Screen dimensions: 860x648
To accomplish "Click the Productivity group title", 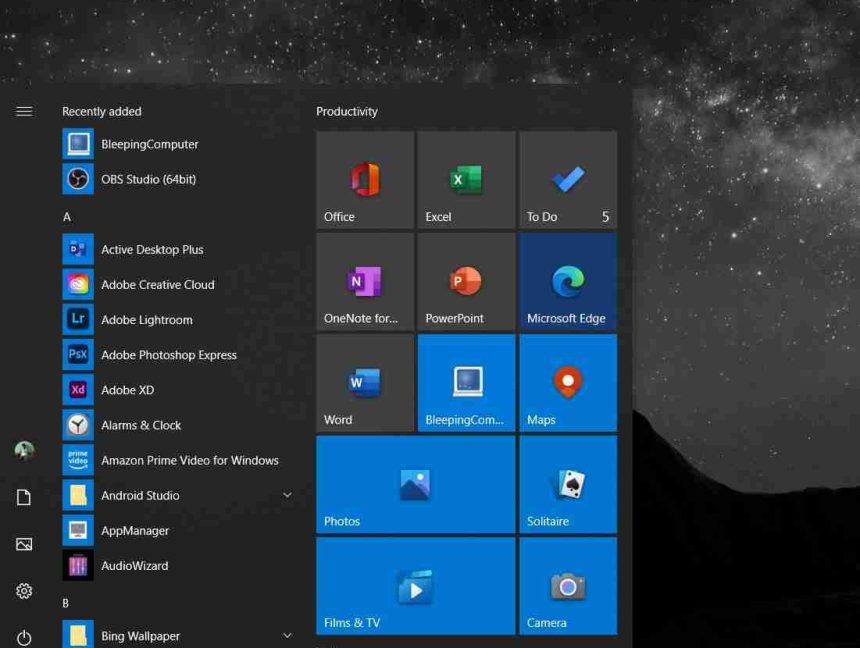I will pos(347,111).
